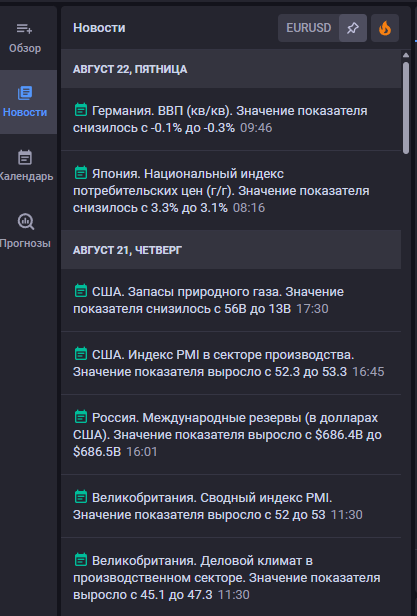Open the UK business climate news item

(231, 577)
